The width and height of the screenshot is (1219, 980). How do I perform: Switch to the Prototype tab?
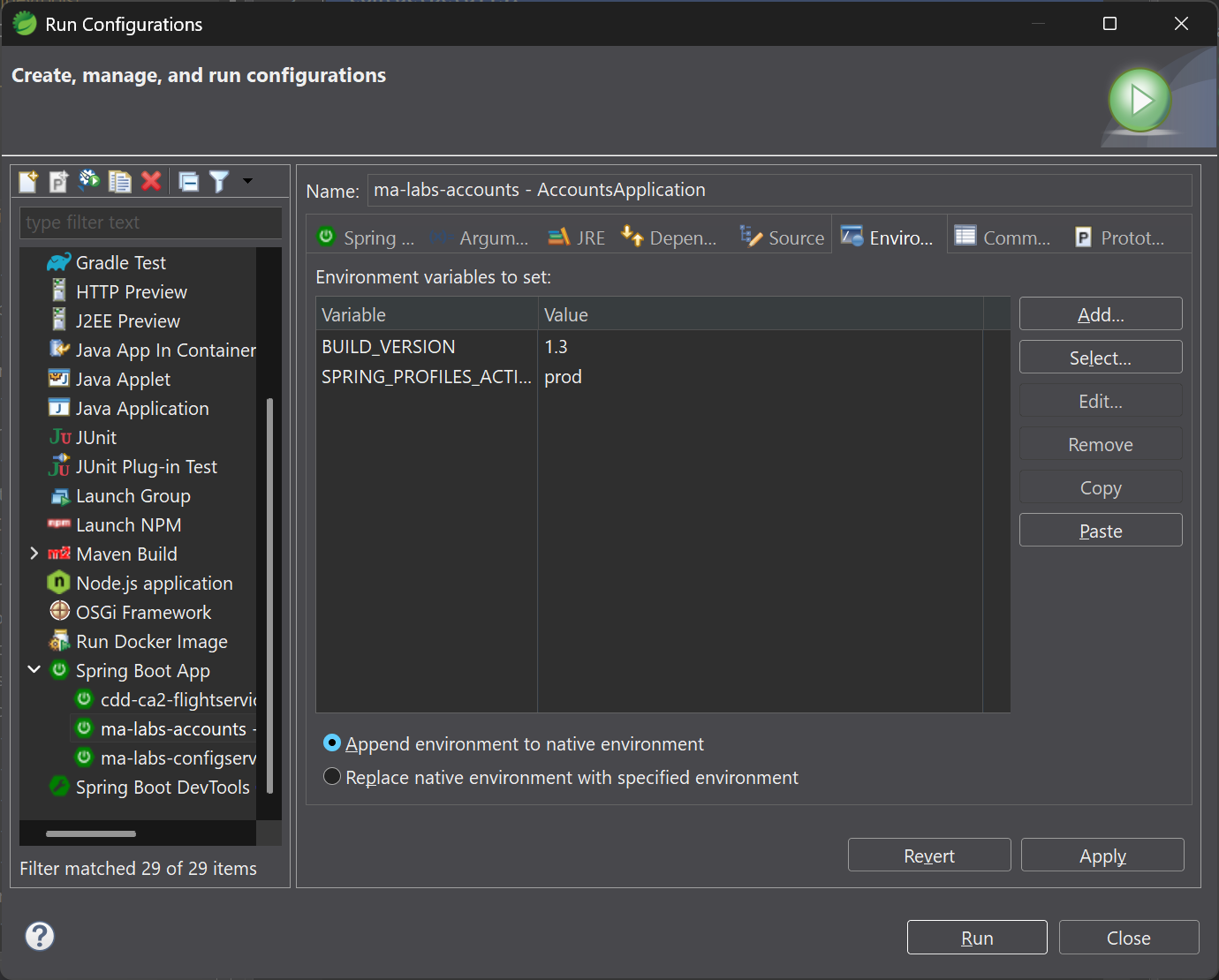point(1120,237)
